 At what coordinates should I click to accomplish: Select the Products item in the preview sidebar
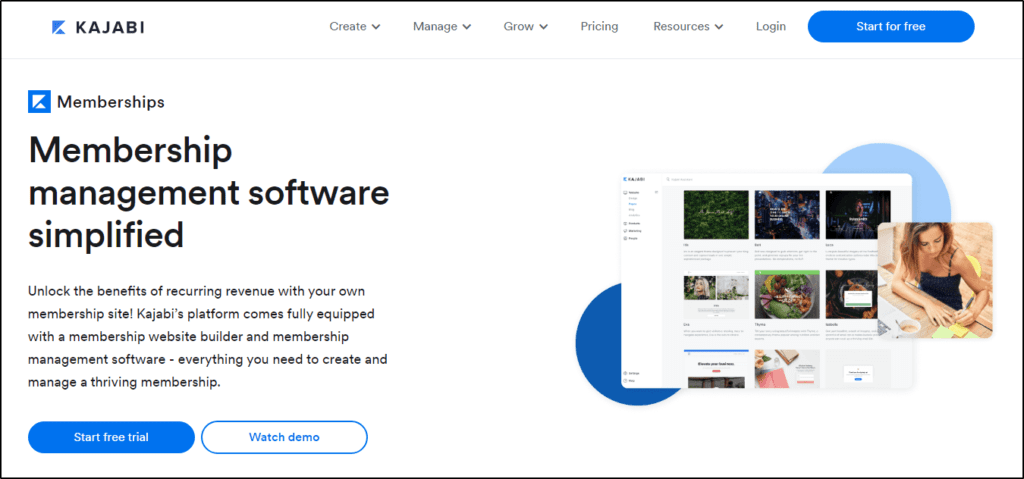tap(632, 223)
